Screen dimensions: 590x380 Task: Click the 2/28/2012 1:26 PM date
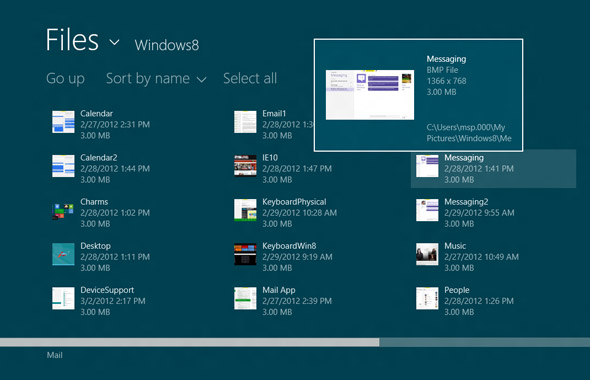[x=479, y=301]
